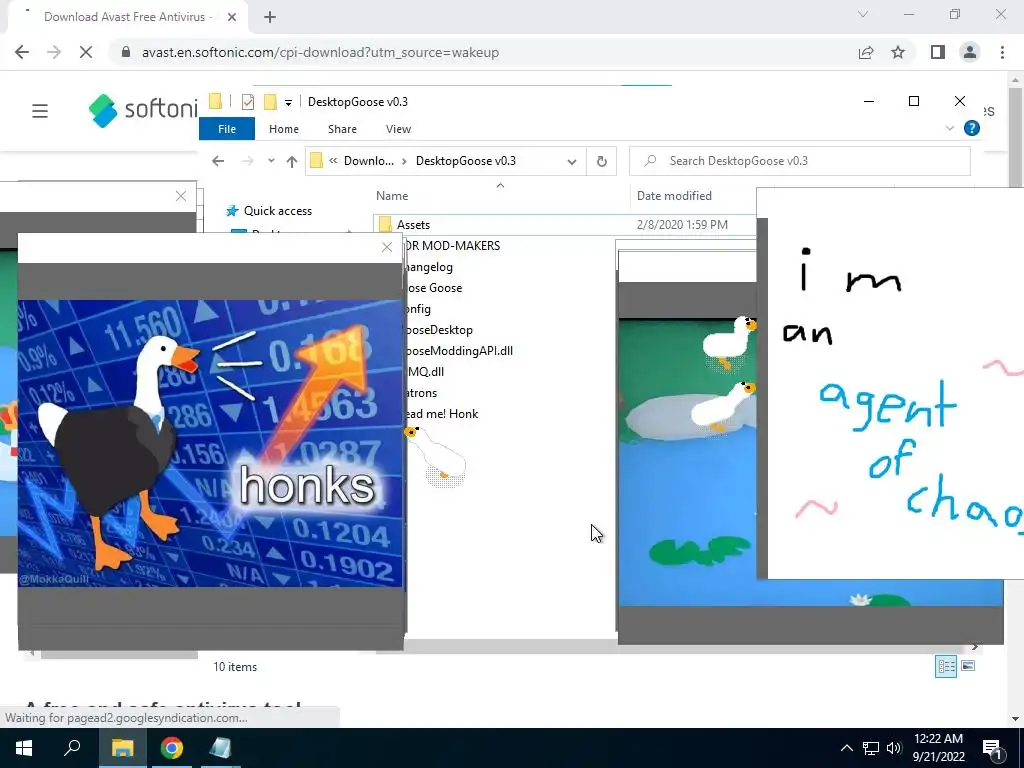Select the config file
Screen dimensions: 1024x768
(x=418, y=309)
